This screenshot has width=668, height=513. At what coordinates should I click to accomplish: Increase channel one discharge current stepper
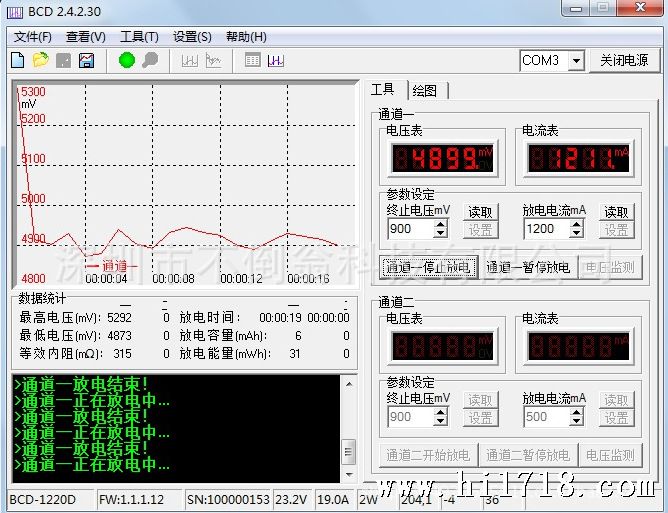[x=577, y=224]
